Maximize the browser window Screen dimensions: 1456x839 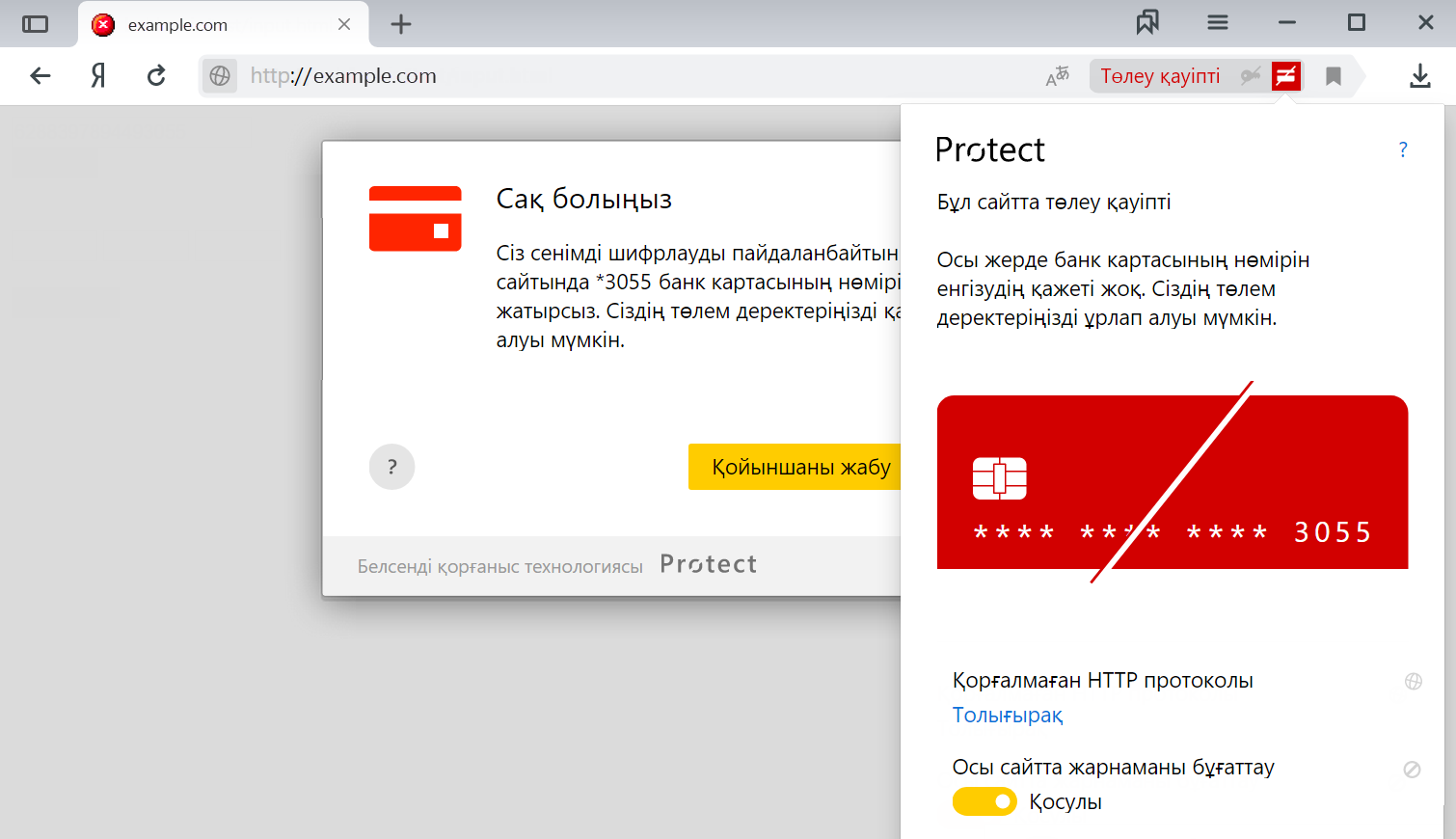1357,22
